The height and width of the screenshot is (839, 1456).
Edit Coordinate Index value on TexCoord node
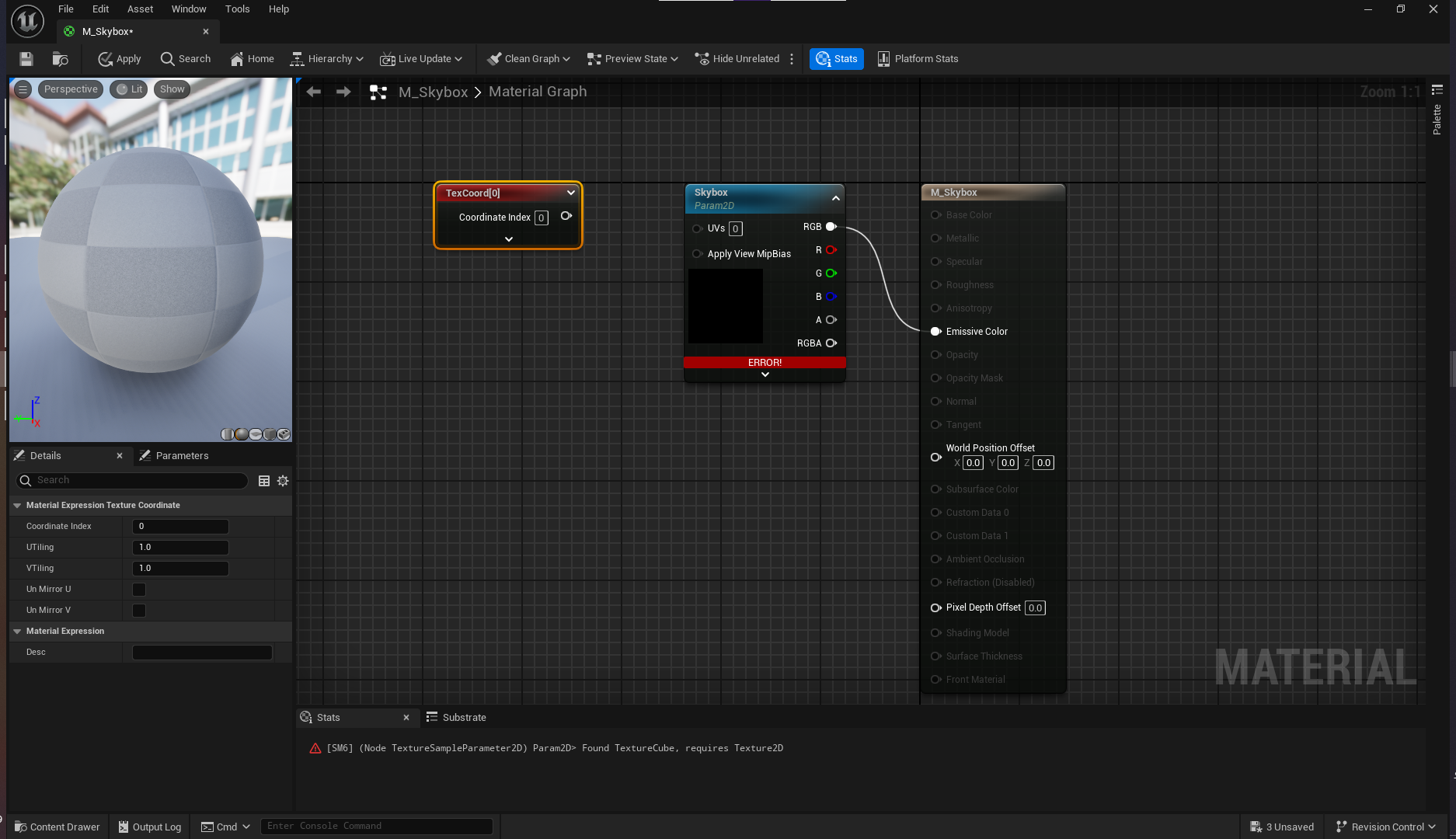pyautogui.click(x=542, y=218)
